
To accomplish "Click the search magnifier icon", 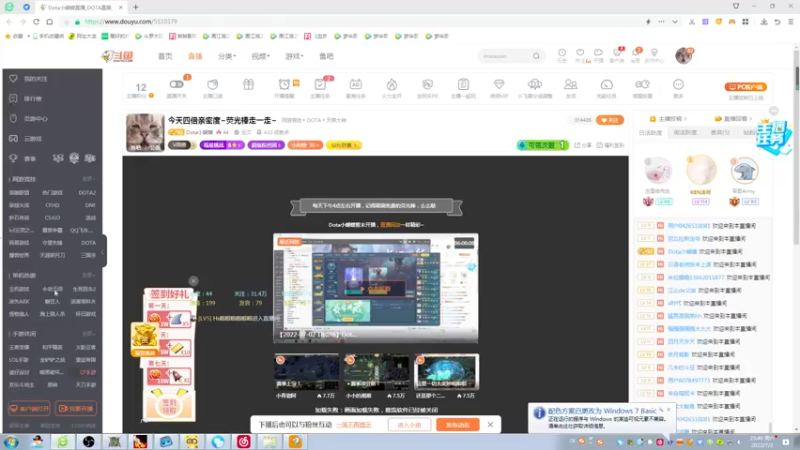I will tap(536, 56).
